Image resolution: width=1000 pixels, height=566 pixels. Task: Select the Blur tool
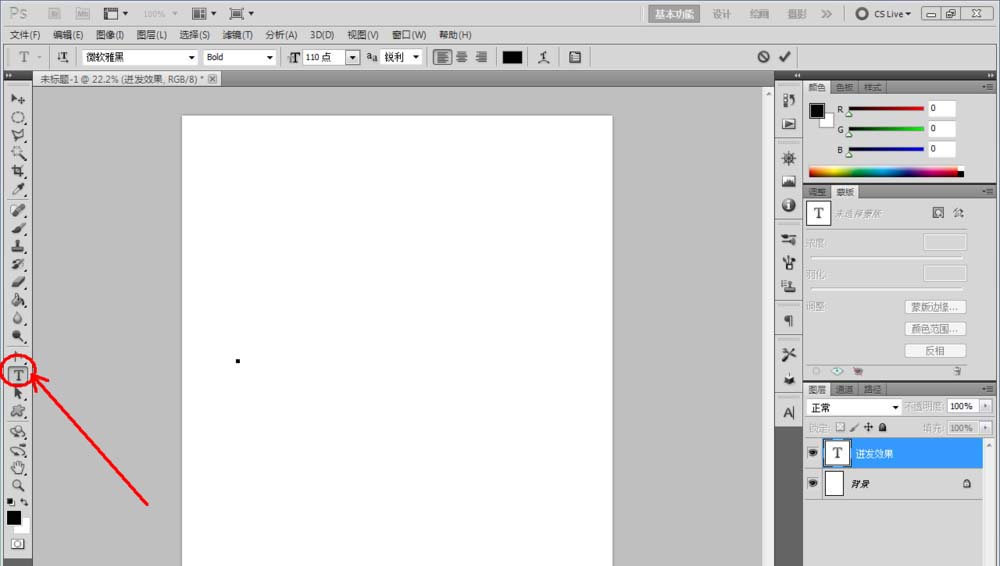pyautogui.click(x=18, y=318)
